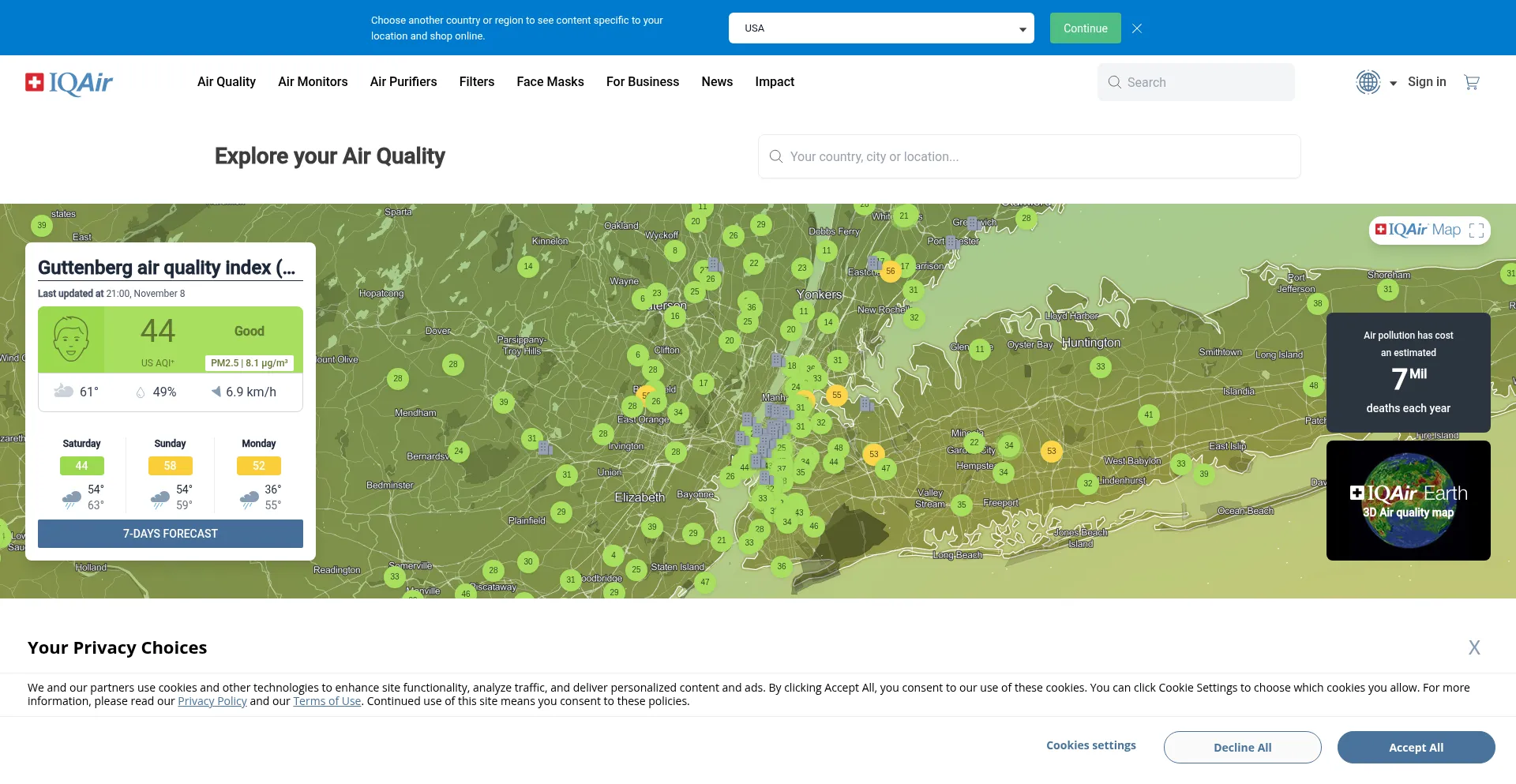Screen dimensions: 1516x784
Task: Open the IQAir Earth 3D map thumbnail
Action: pos(1408,501)
